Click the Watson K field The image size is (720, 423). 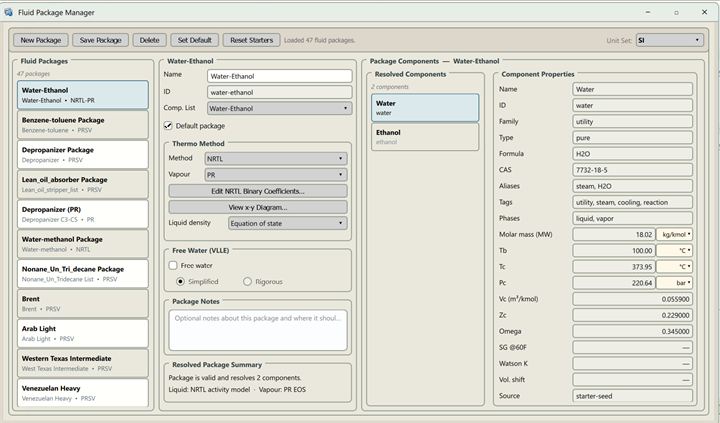point(632,363)
